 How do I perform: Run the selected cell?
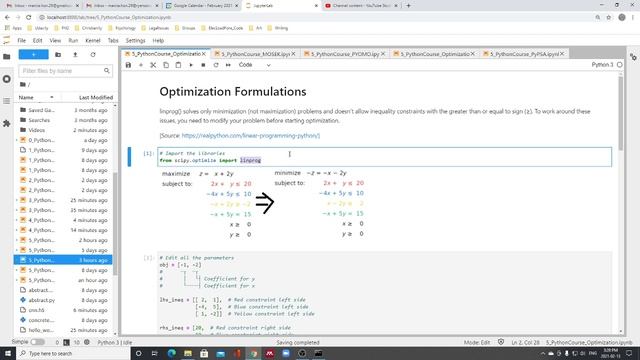tap(191, 65)
